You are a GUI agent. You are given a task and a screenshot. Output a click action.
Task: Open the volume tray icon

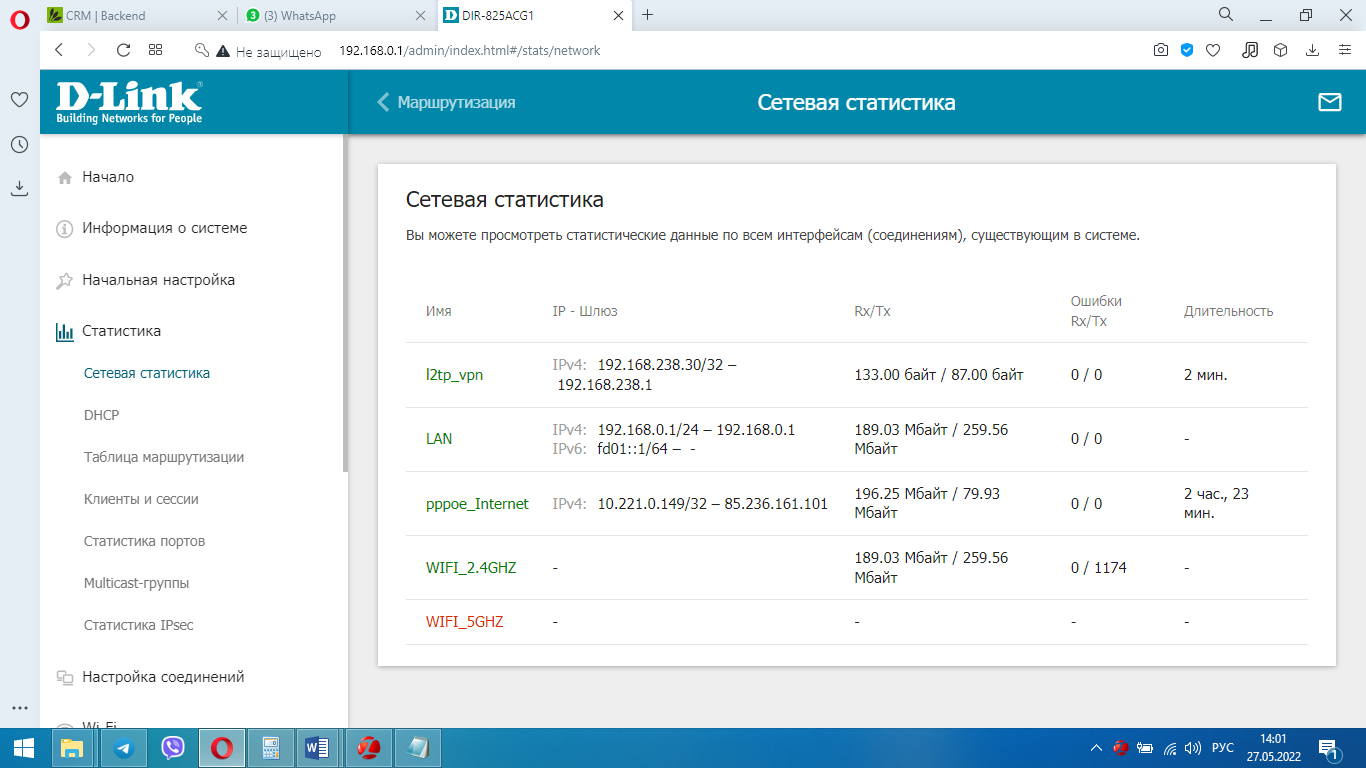tap(1191, 748)
